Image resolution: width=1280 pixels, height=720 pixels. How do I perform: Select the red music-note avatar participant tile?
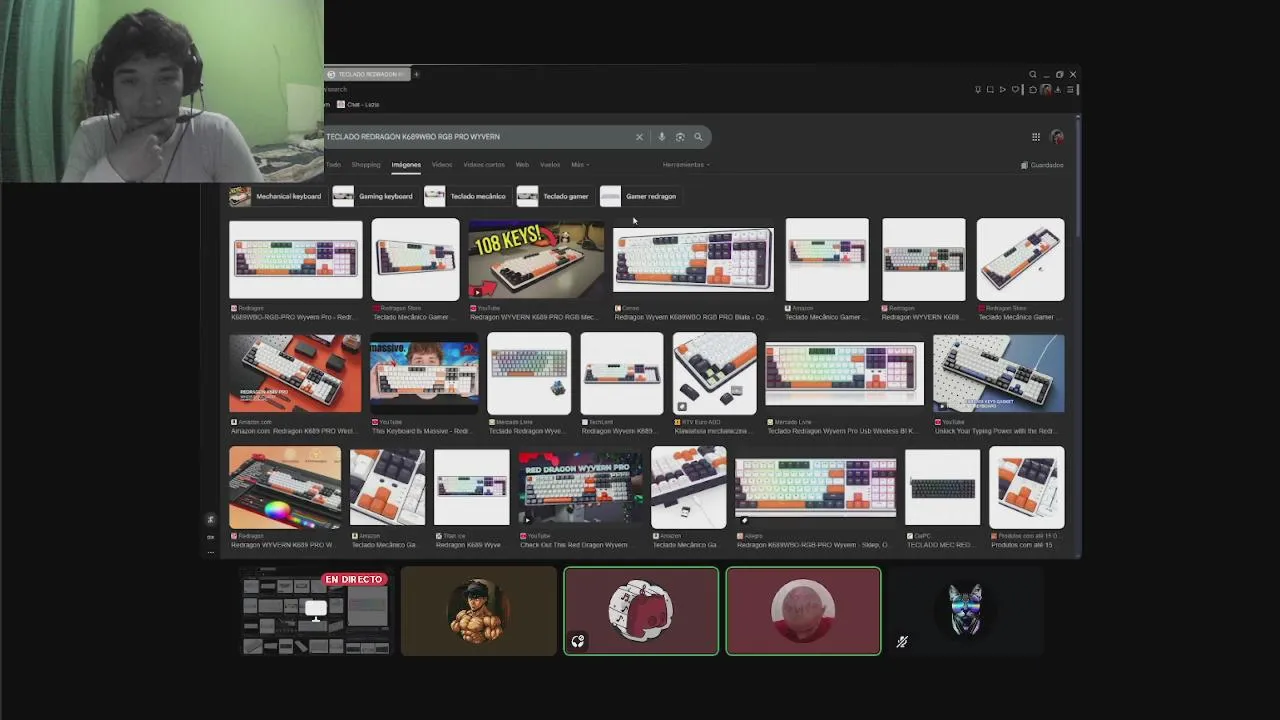point(641,612)
